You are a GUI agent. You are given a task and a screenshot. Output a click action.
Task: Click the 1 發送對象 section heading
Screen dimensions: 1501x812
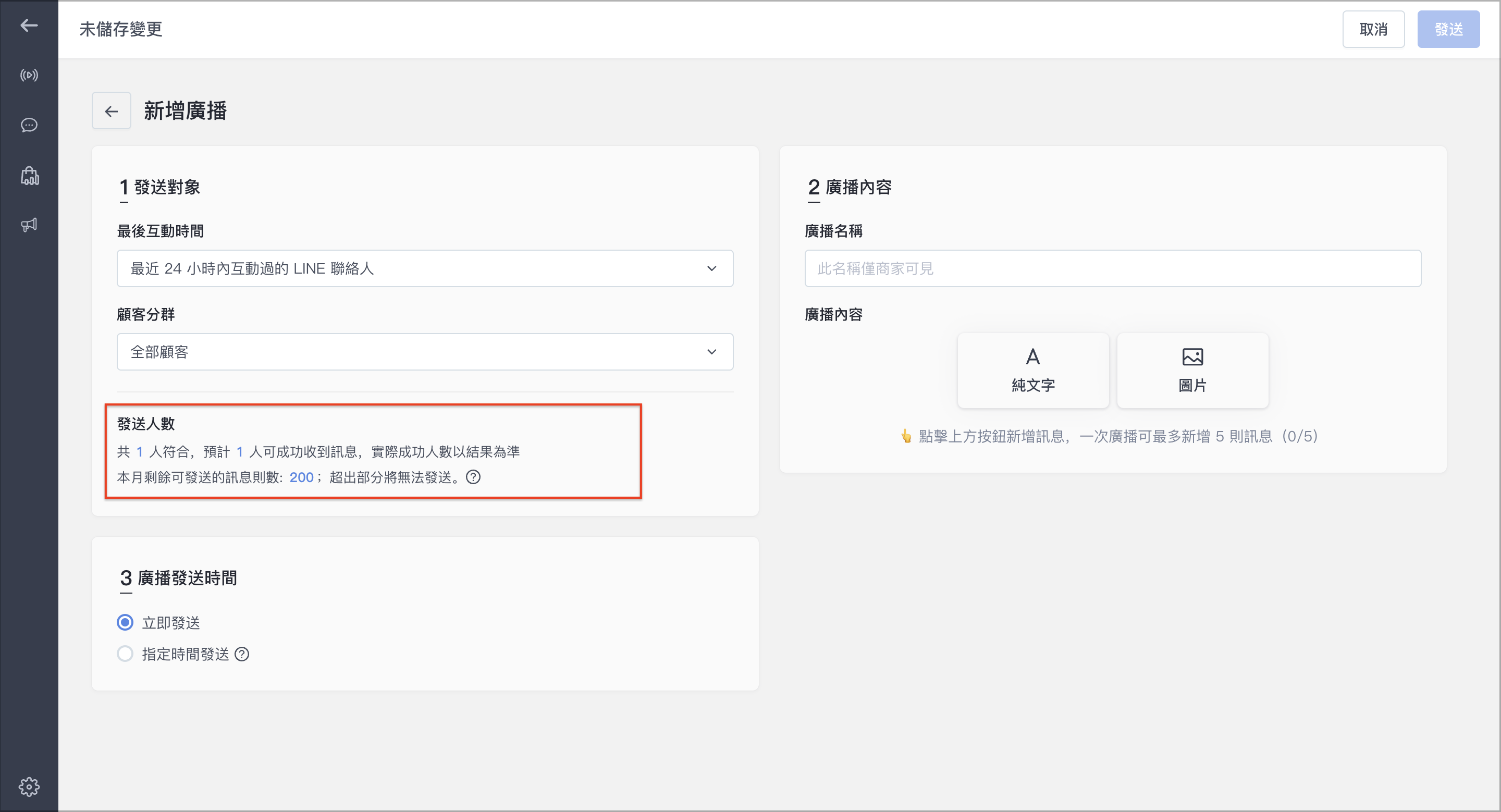pyautogui.click(x=159, y=188)
